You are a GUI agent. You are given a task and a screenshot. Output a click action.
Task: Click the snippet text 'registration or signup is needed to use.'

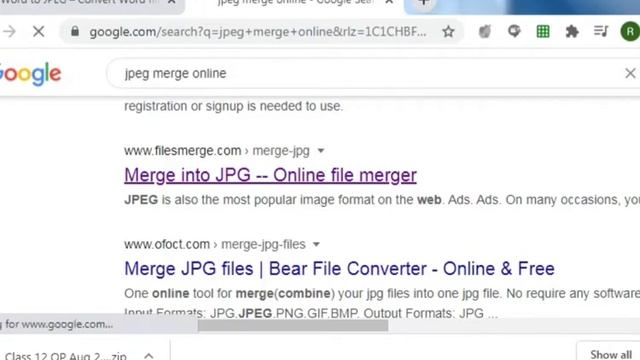pyautogui.click(x=233, y=106)
